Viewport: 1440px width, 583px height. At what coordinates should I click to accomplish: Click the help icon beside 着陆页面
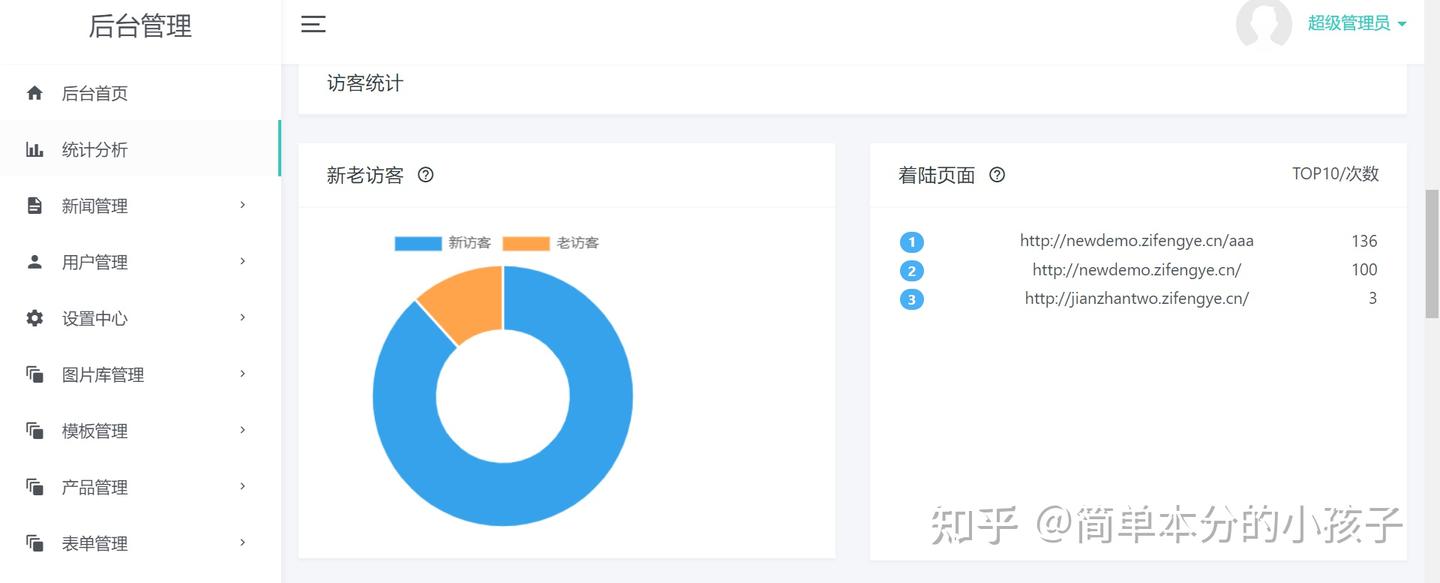pyautogui.click(x=996, y=174)
